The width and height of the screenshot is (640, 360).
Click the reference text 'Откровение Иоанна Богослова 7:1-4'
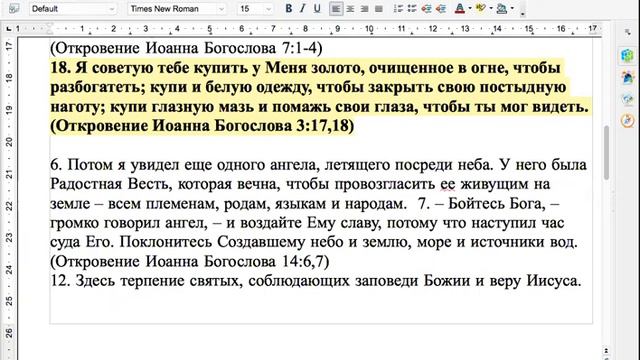[186, 48]
